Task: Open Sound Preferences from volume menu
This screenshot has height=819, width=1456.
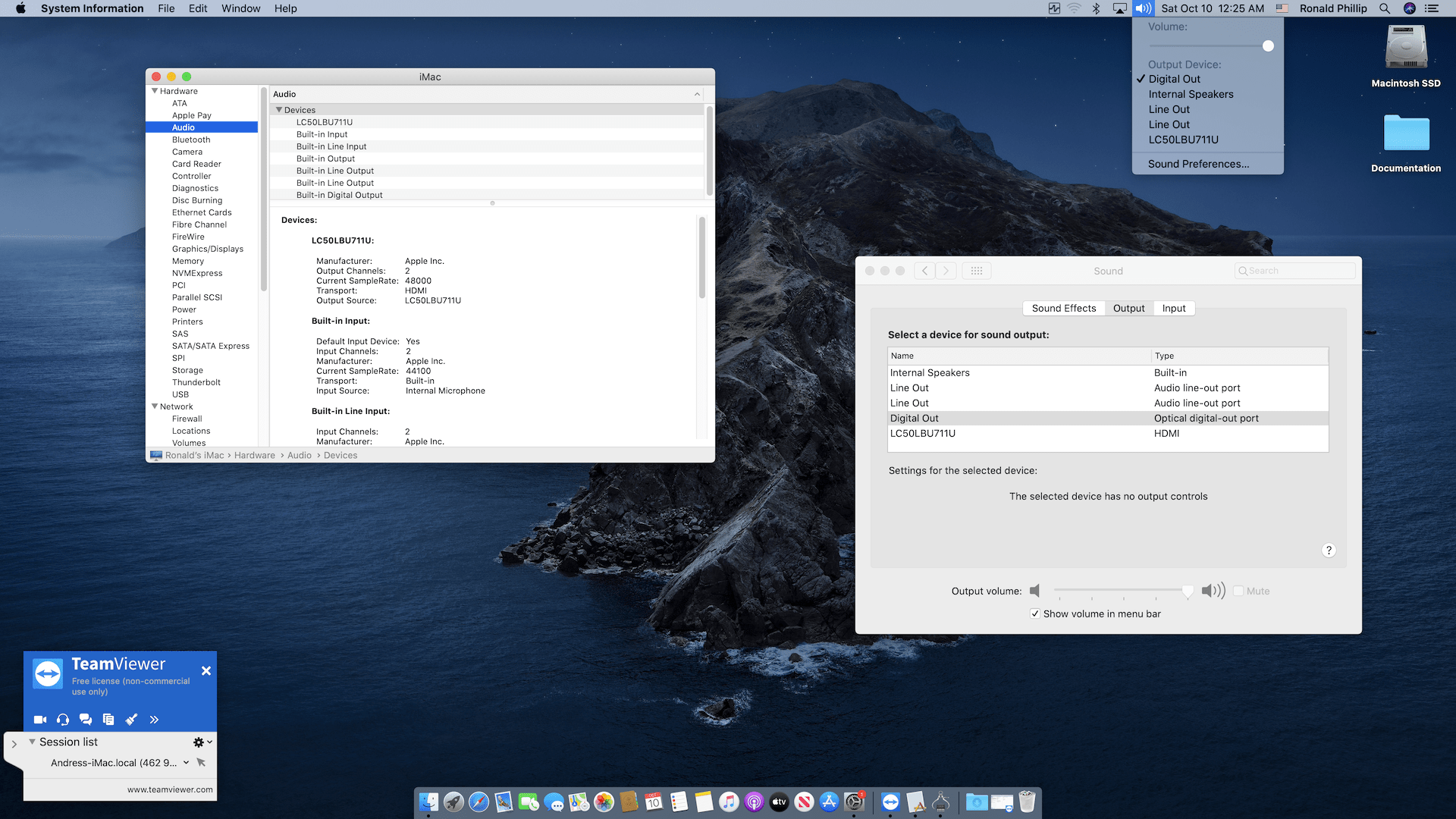Action: tap(1198, 164)
